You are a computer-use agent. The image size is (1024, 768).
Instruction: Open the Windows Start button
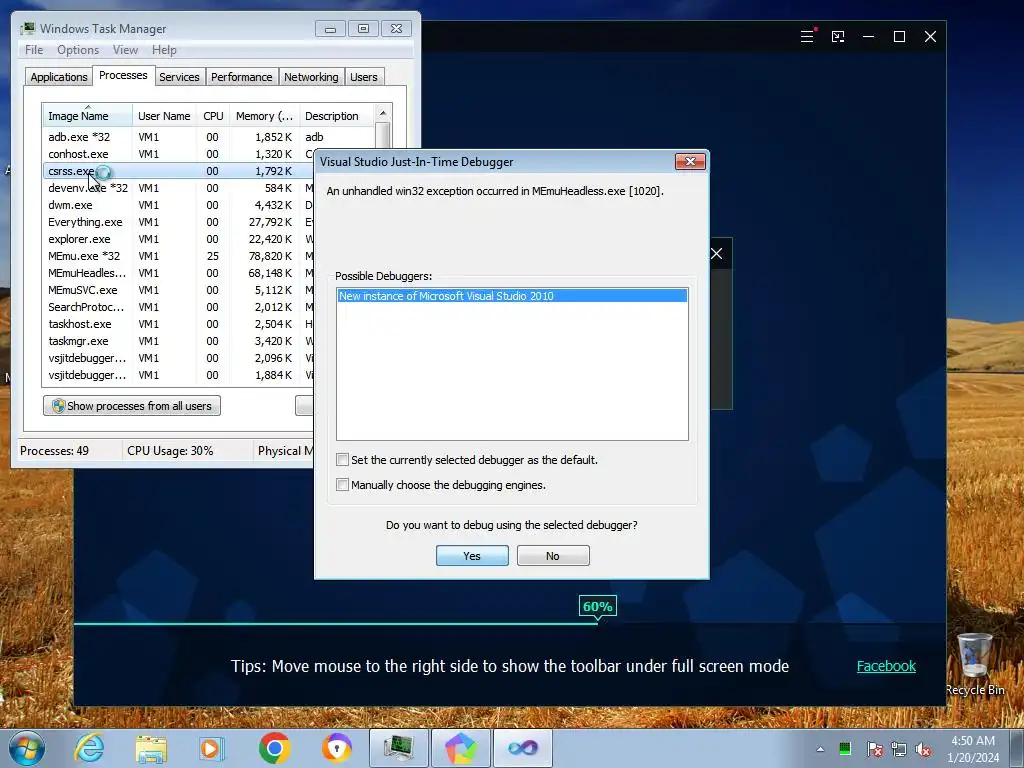[26, 748]
